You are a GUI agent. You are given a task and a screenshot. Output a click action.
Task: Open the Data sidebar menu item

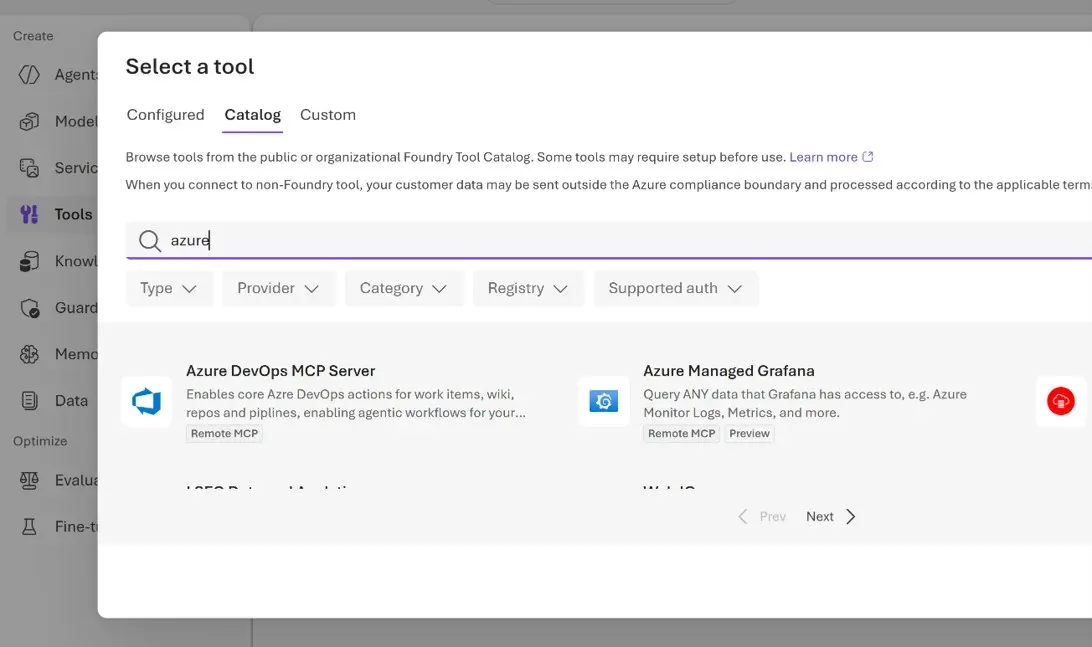pos(54,400)
